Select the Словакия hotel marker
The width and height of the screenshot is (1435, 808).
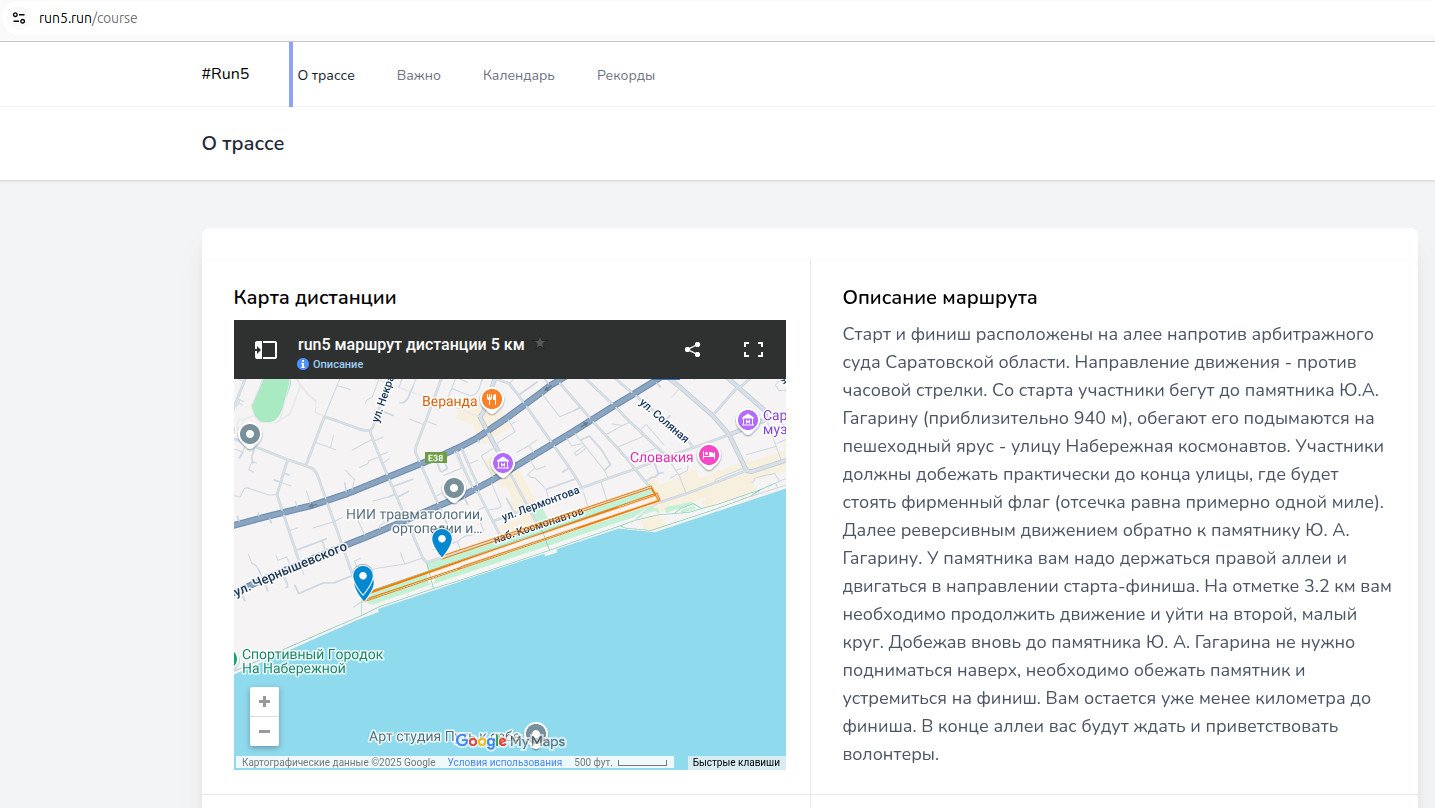point(709,456)
